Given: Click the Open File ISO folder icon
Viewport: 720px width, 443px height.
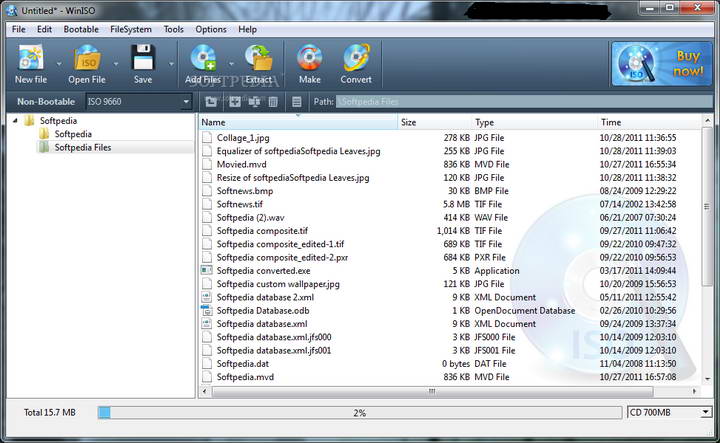Looking at the screenshot, I should 87,57.
